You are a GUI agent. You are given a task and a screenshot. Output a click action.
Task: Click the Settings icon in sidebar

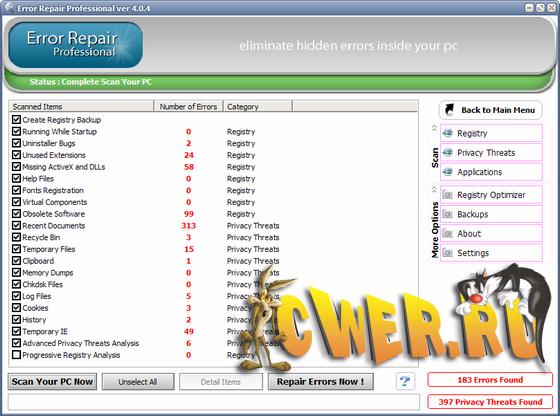(x=448, y=253)
